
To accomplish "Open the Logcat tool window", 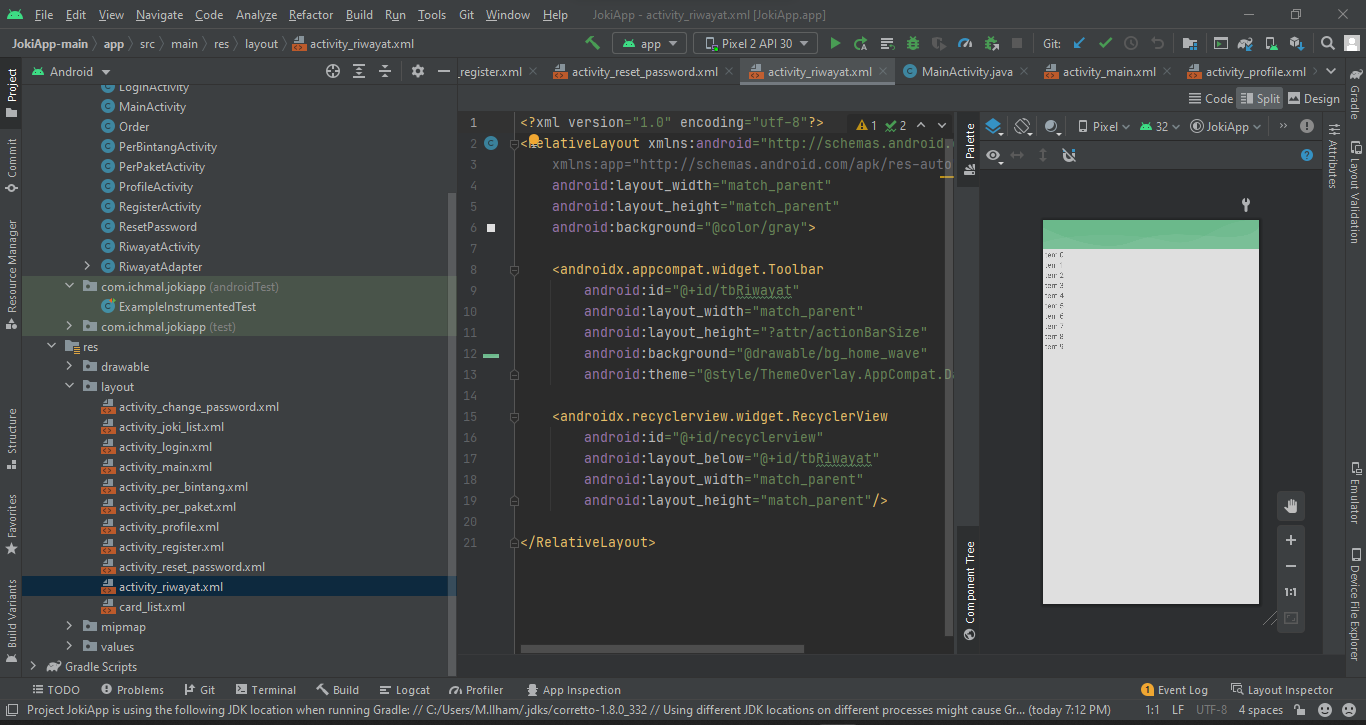I will 404,690.
